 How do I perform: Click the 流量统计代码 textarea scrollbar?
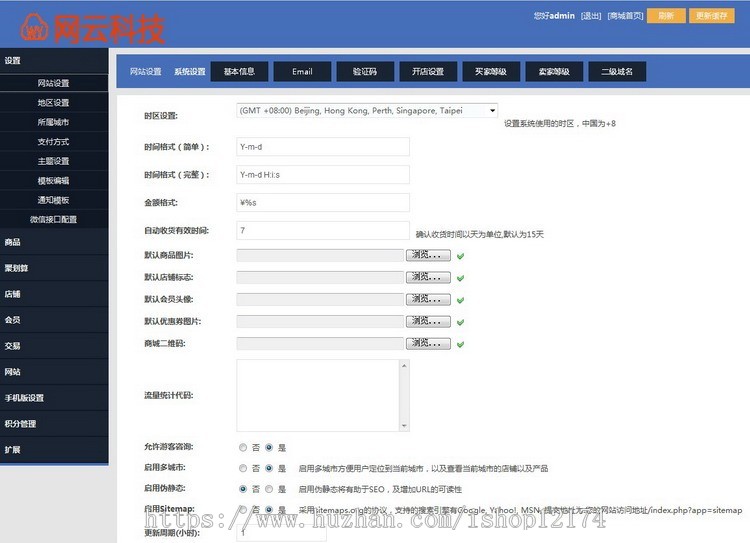point(404,396)
